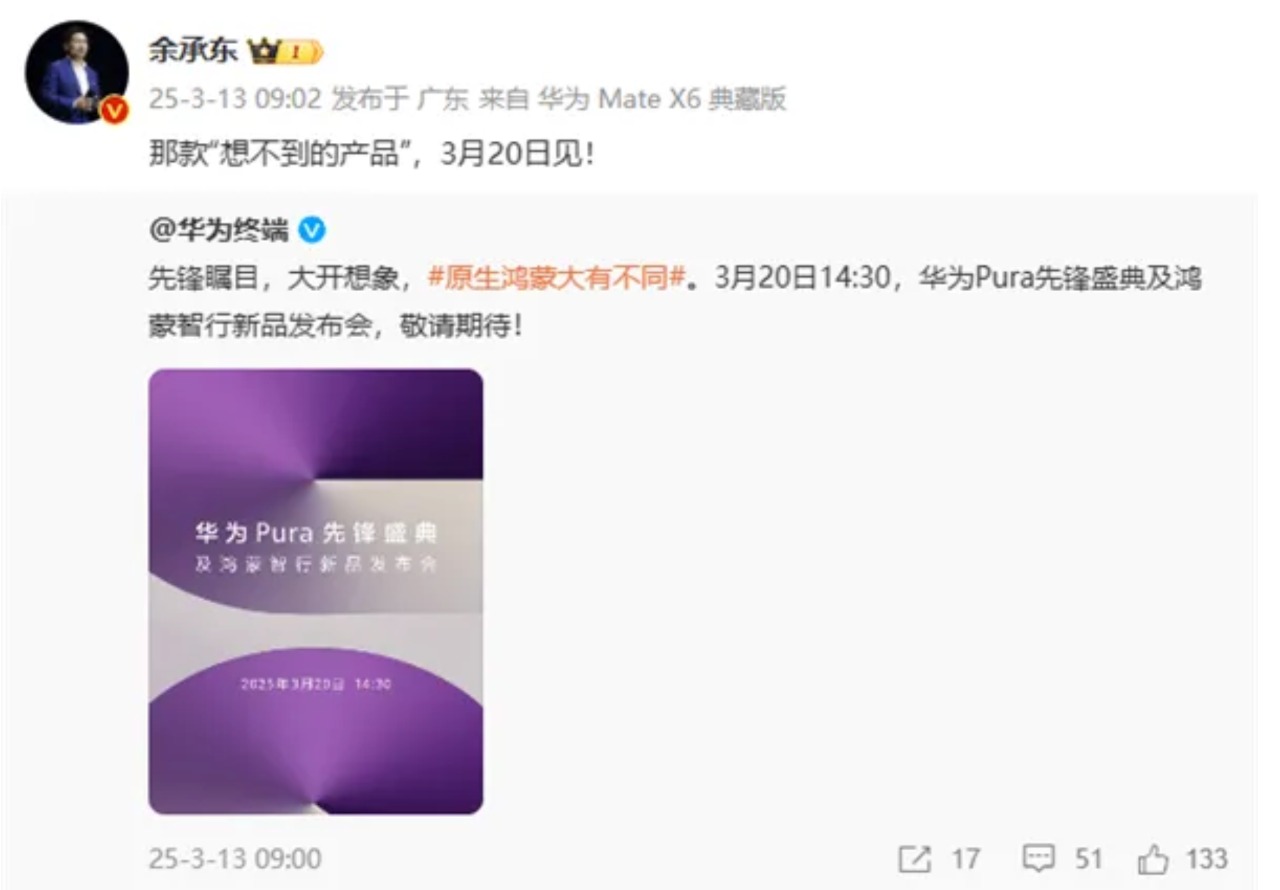This screenshot has height=890, width=1280.
Task: Like the post with the thumbs-up icon
Action: [1153, 859]
